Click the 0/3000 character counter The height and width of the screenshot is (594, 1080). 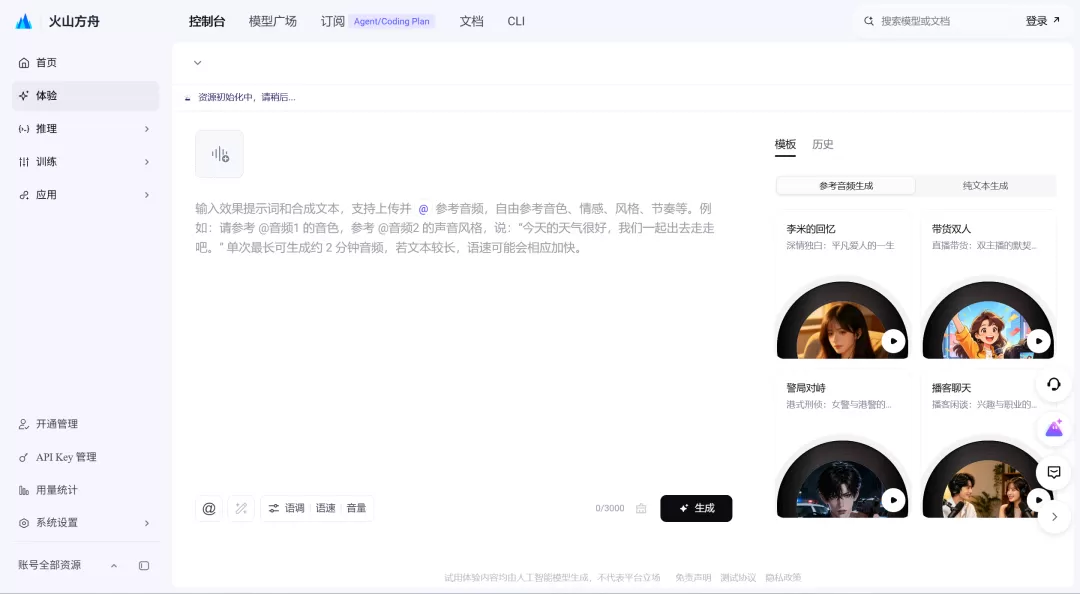click(610, 509)
